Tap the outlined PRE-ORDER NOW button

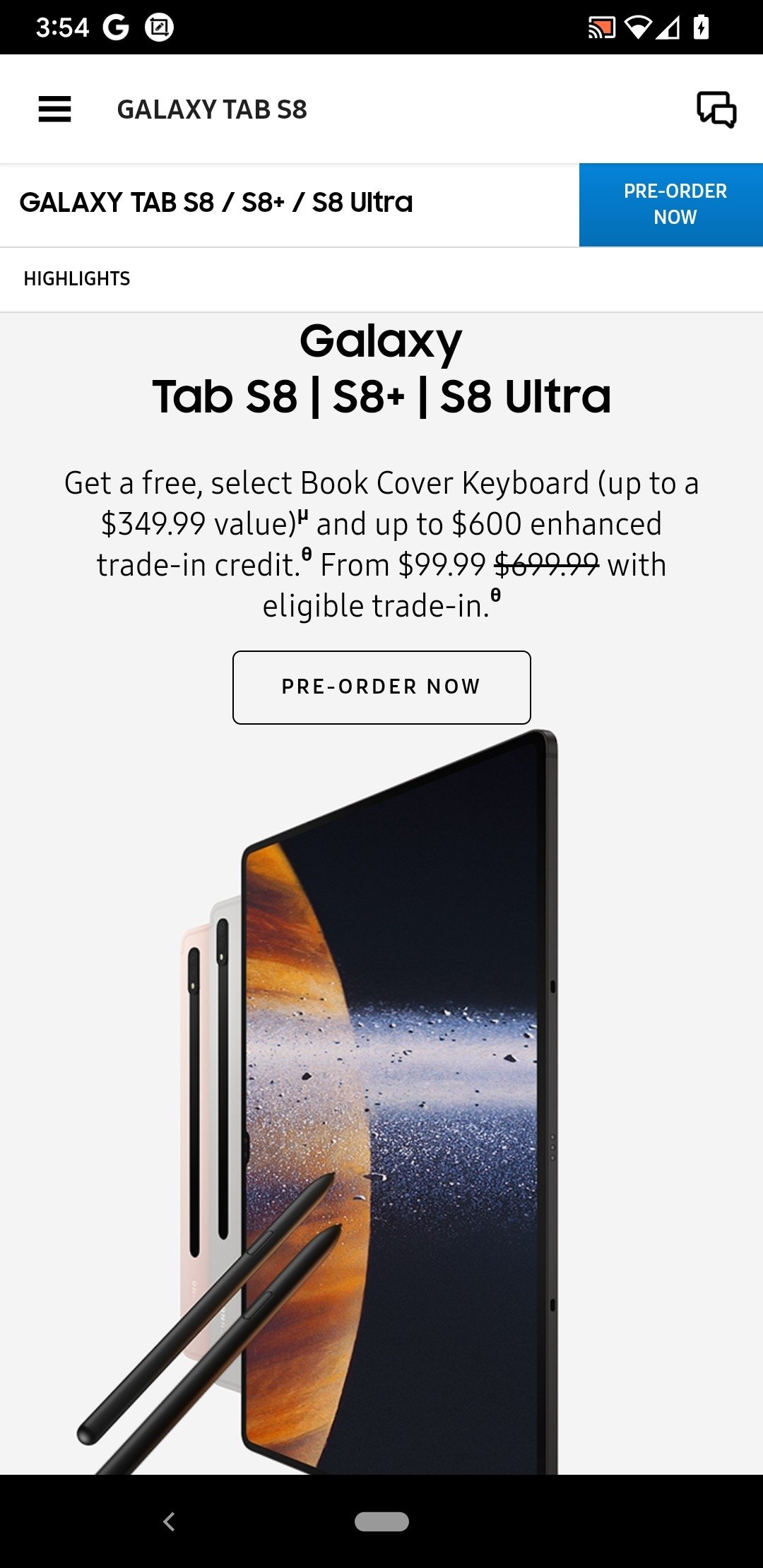(381, 687)
